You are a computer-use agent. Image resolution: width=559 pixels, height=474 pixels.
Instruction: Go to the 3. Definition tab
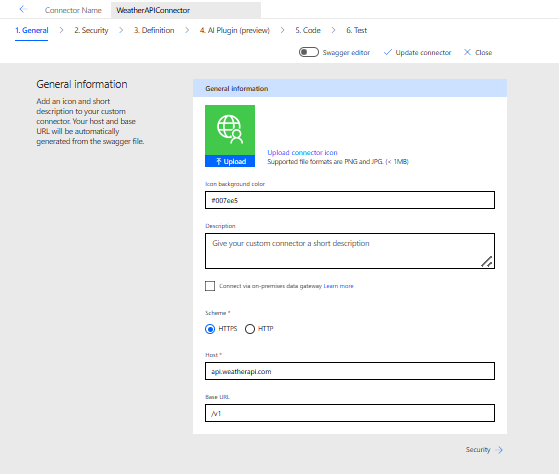154,30
